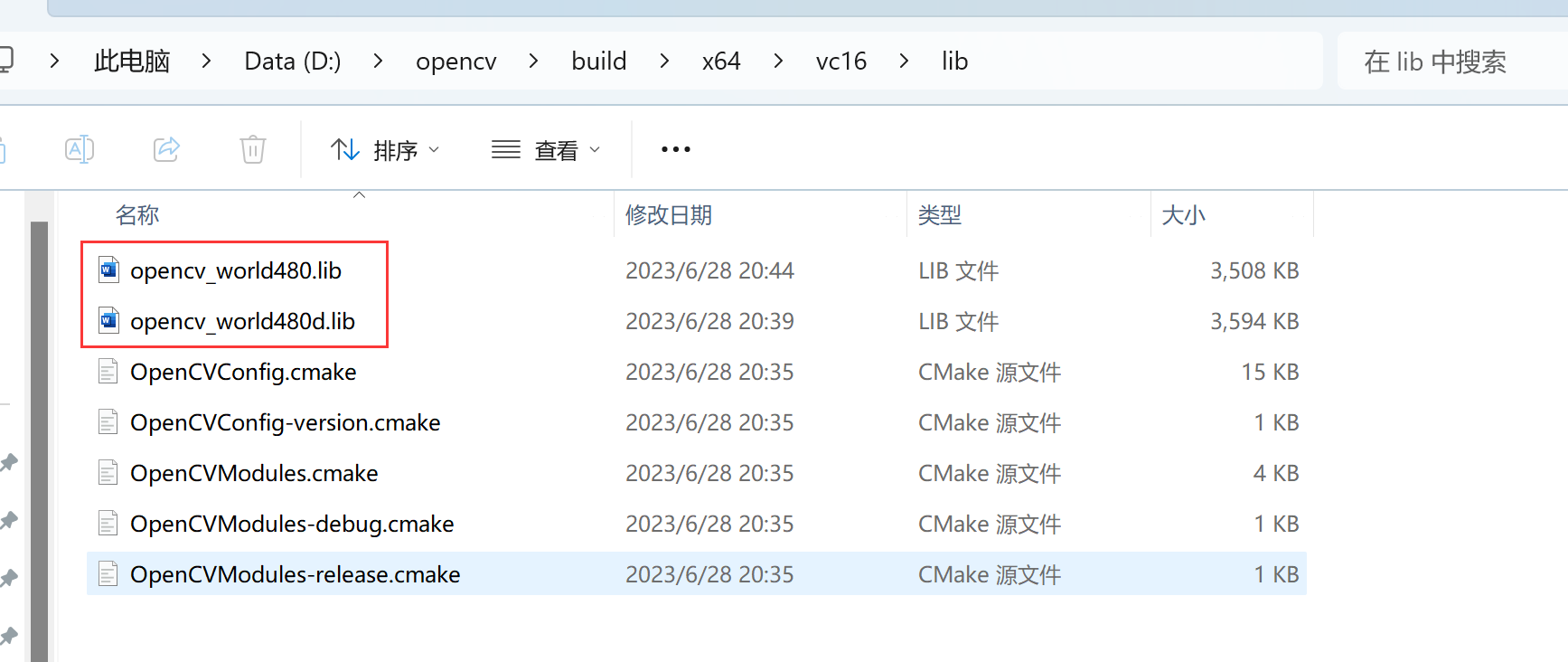Sort by 修改日期 column header
Screen dimensions: 1568x662
[x=669, y=215]
